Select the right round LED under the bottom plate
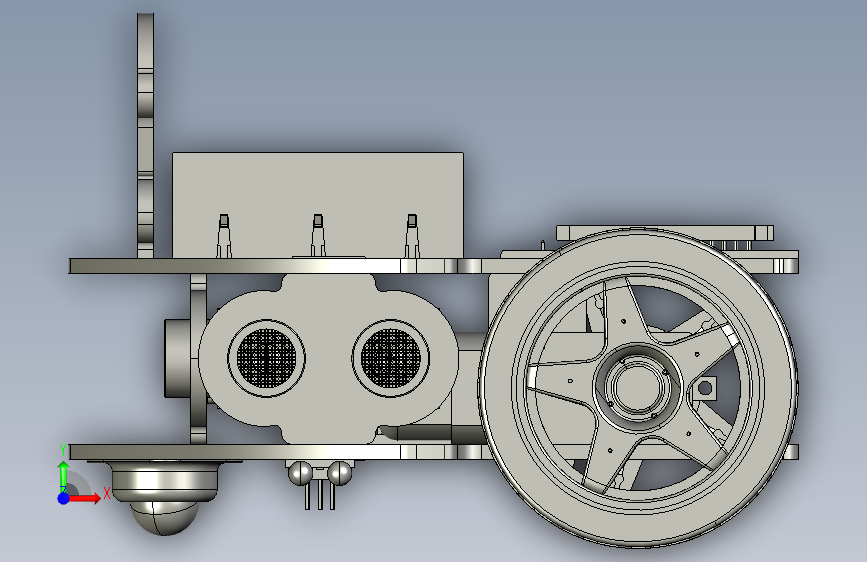The width and height of the screenshot is (867, 562). click(340, 473)
